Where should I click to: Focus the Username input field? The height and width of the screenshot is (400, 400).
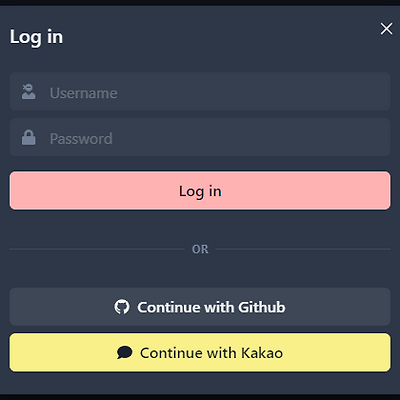pyautogui.click(x=200, y=91)
